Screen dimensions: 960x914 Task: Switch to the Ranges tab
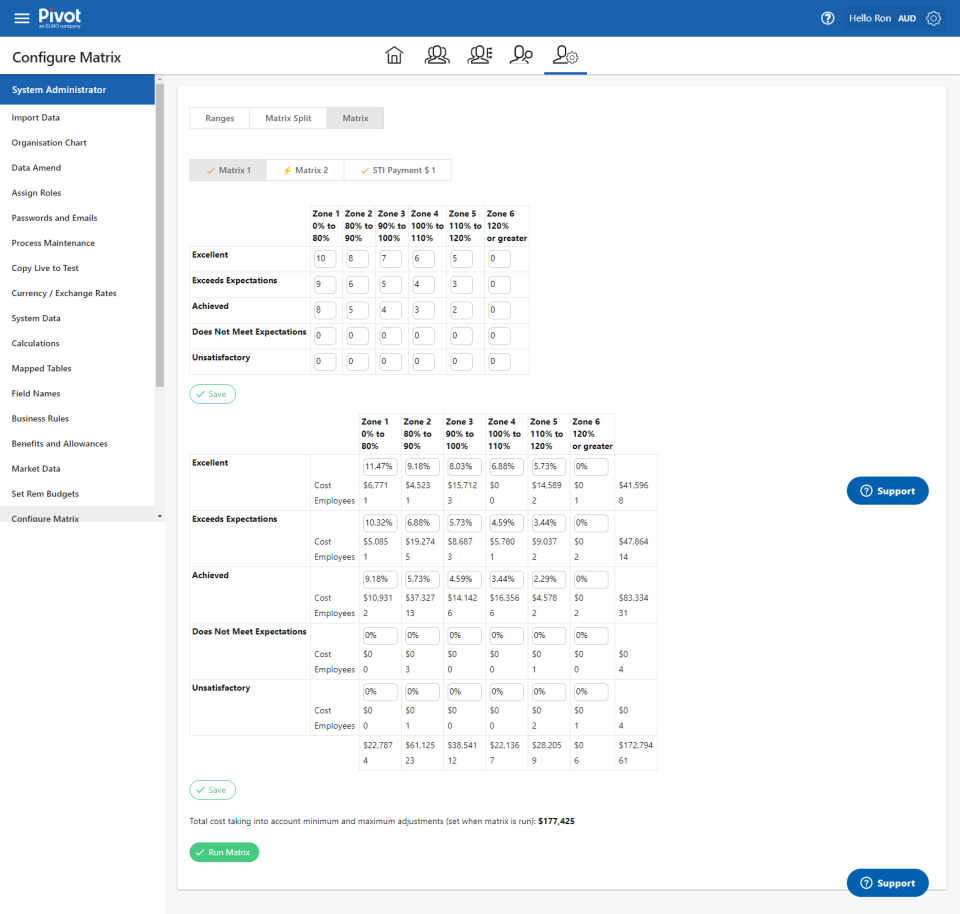click(x=219, y=117)
